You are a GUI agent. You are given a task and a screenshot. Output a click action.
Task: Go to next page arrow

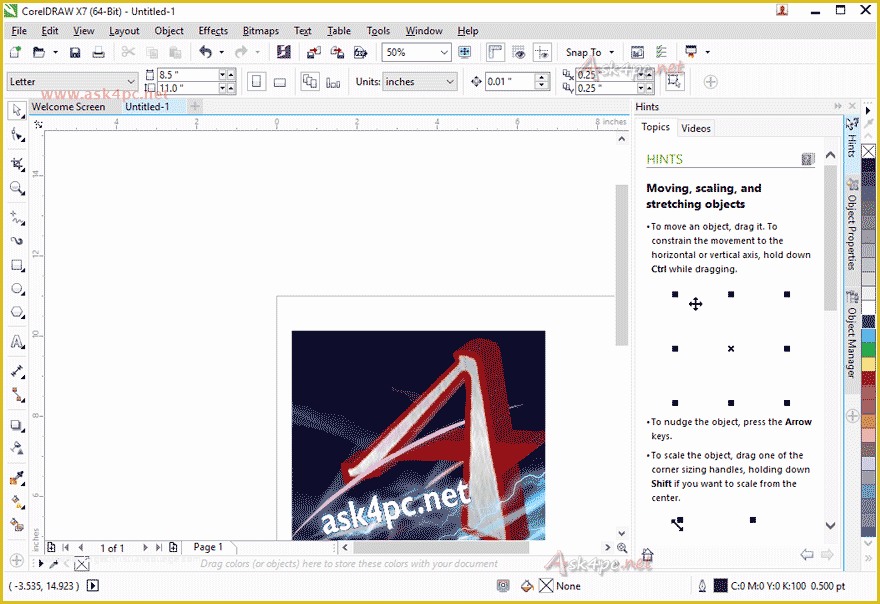click(145, 547)
